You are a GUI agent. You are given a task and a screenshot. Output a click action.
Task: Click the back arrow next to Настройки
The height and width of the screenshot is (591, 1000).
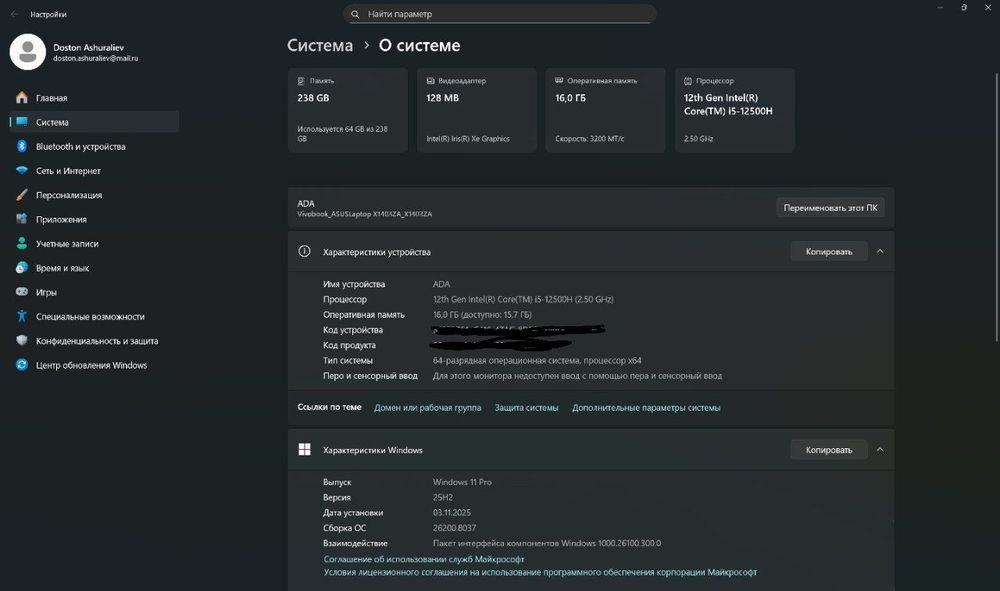coord(14,14)
